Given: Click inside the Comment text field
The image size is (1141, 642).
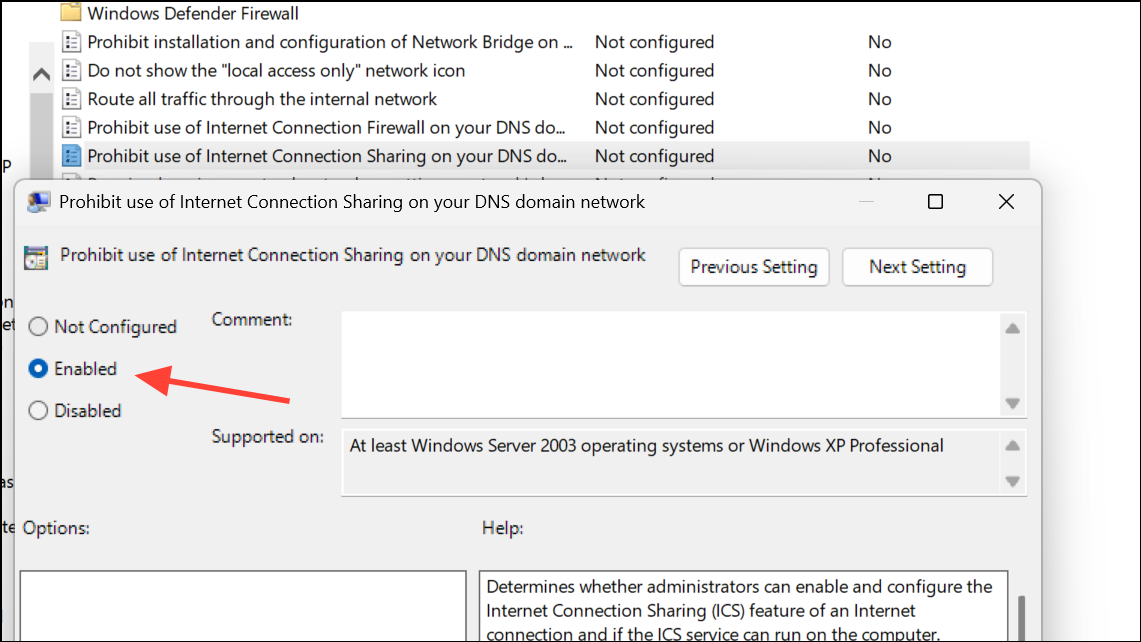Looking at the screenshot, I should click(x=670, y=364).
